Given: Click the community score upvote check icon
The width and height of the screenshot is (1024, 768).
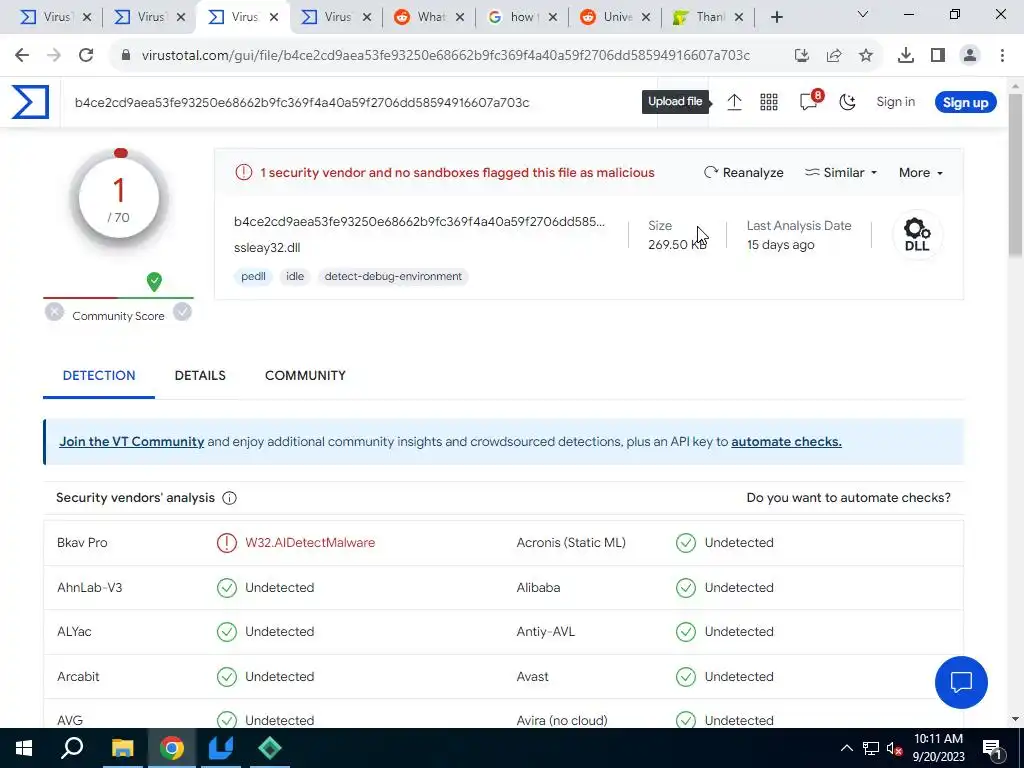Looking at the screenshot, I should click(182, 312).
